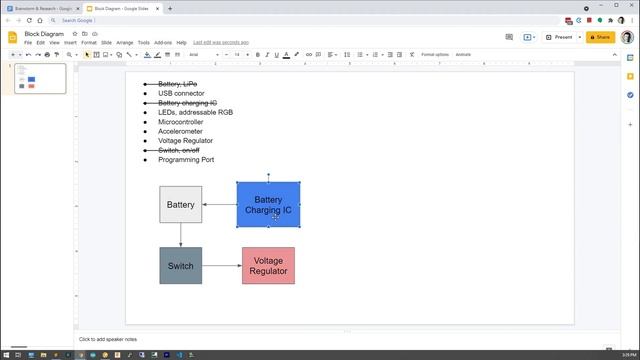Click the plus add-ons side panel icon

point(630,124)
